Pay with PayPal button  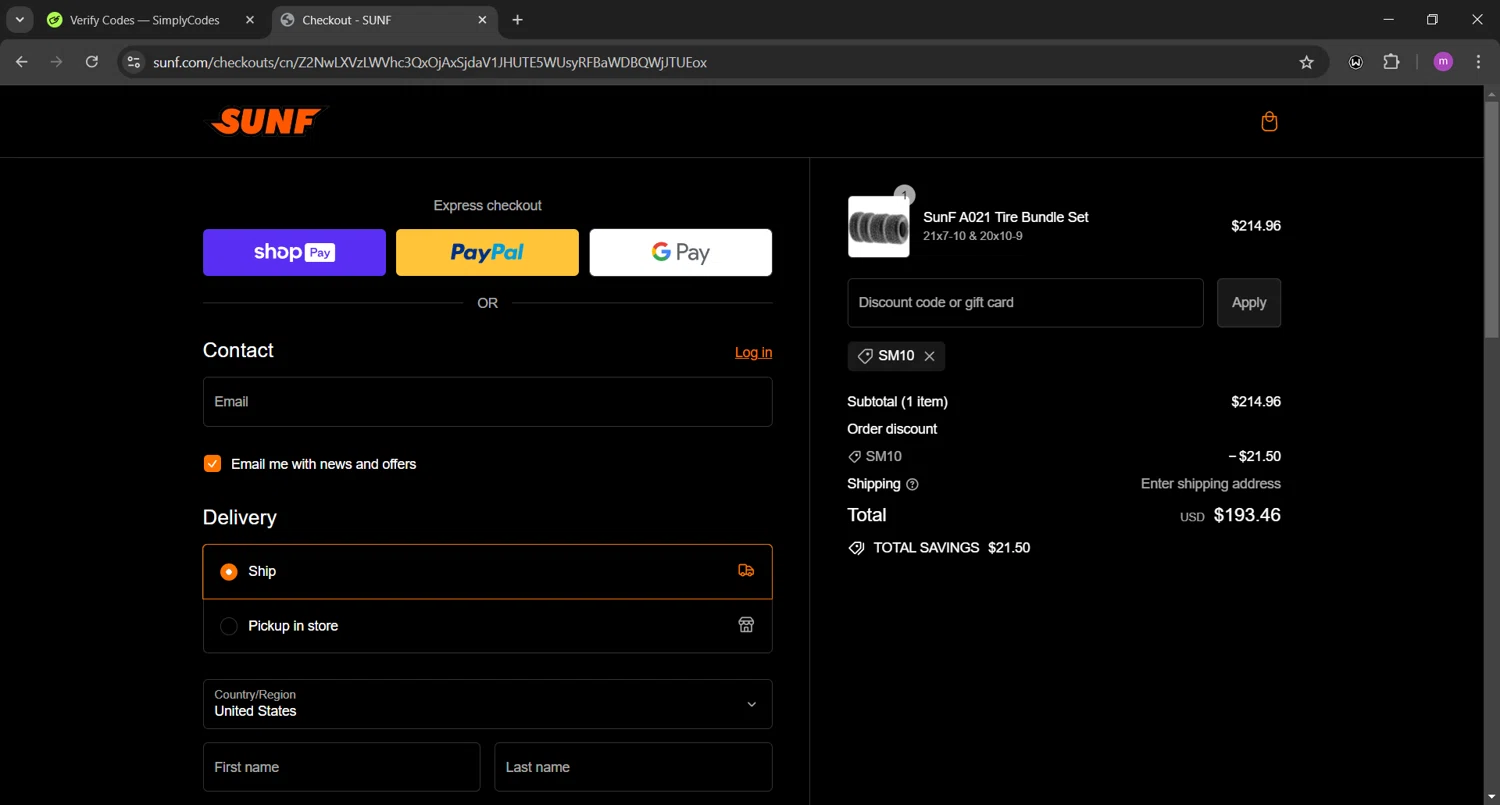[x=487, y=252]
